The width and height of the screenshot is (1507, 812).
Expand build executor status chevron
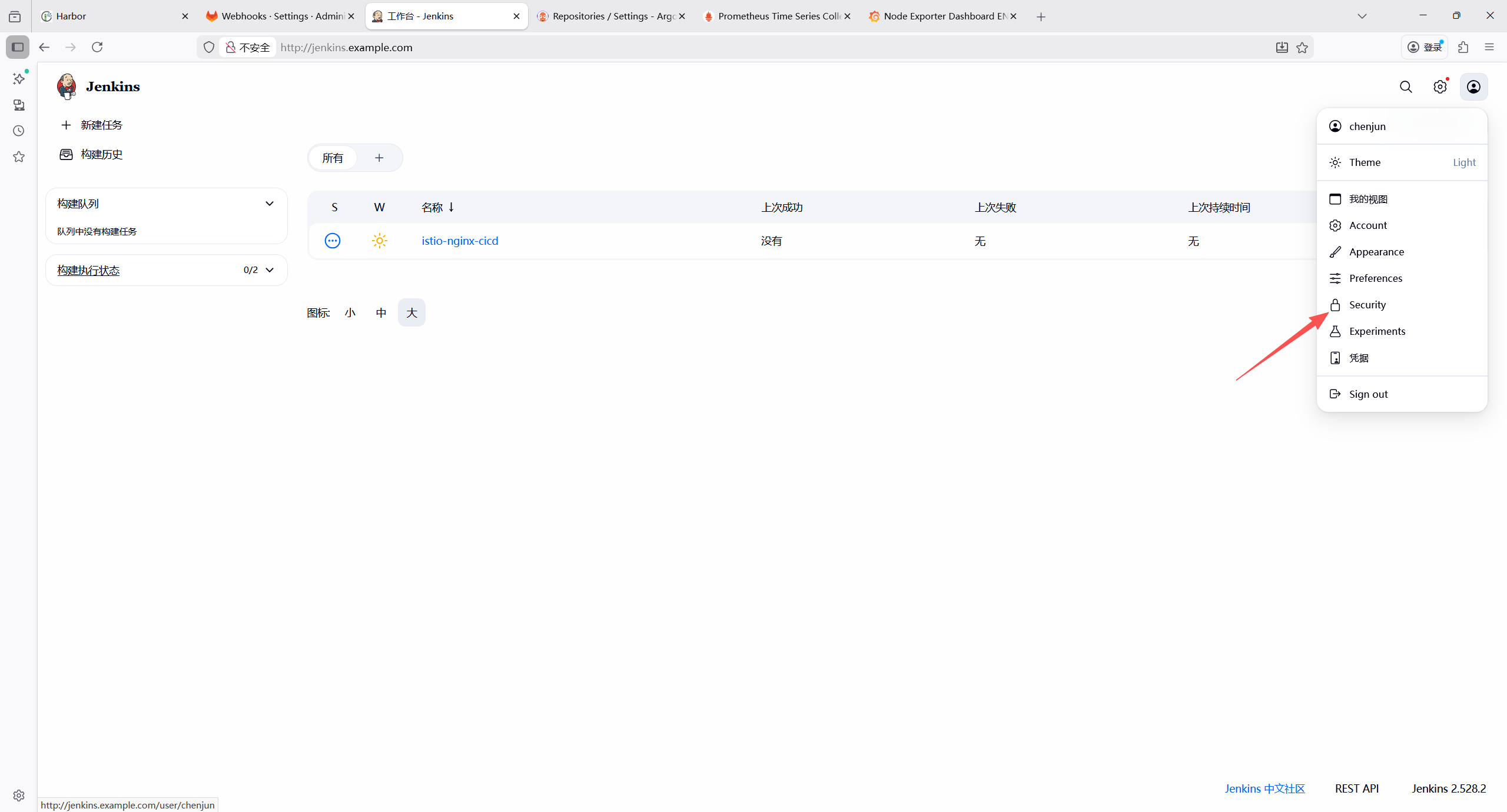pyautogui.click(x=270, y=270)
